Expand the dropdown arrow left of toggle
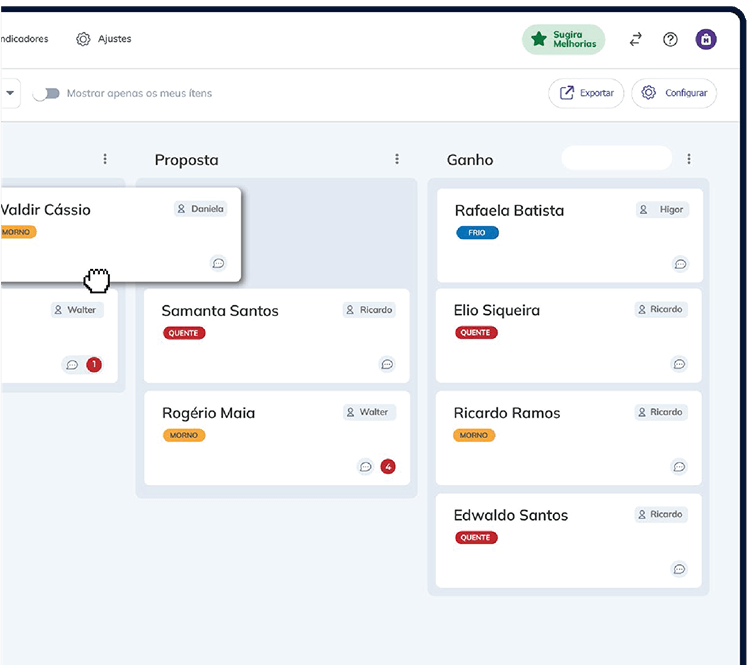This screenshot has height=665, width=749. 10,93
